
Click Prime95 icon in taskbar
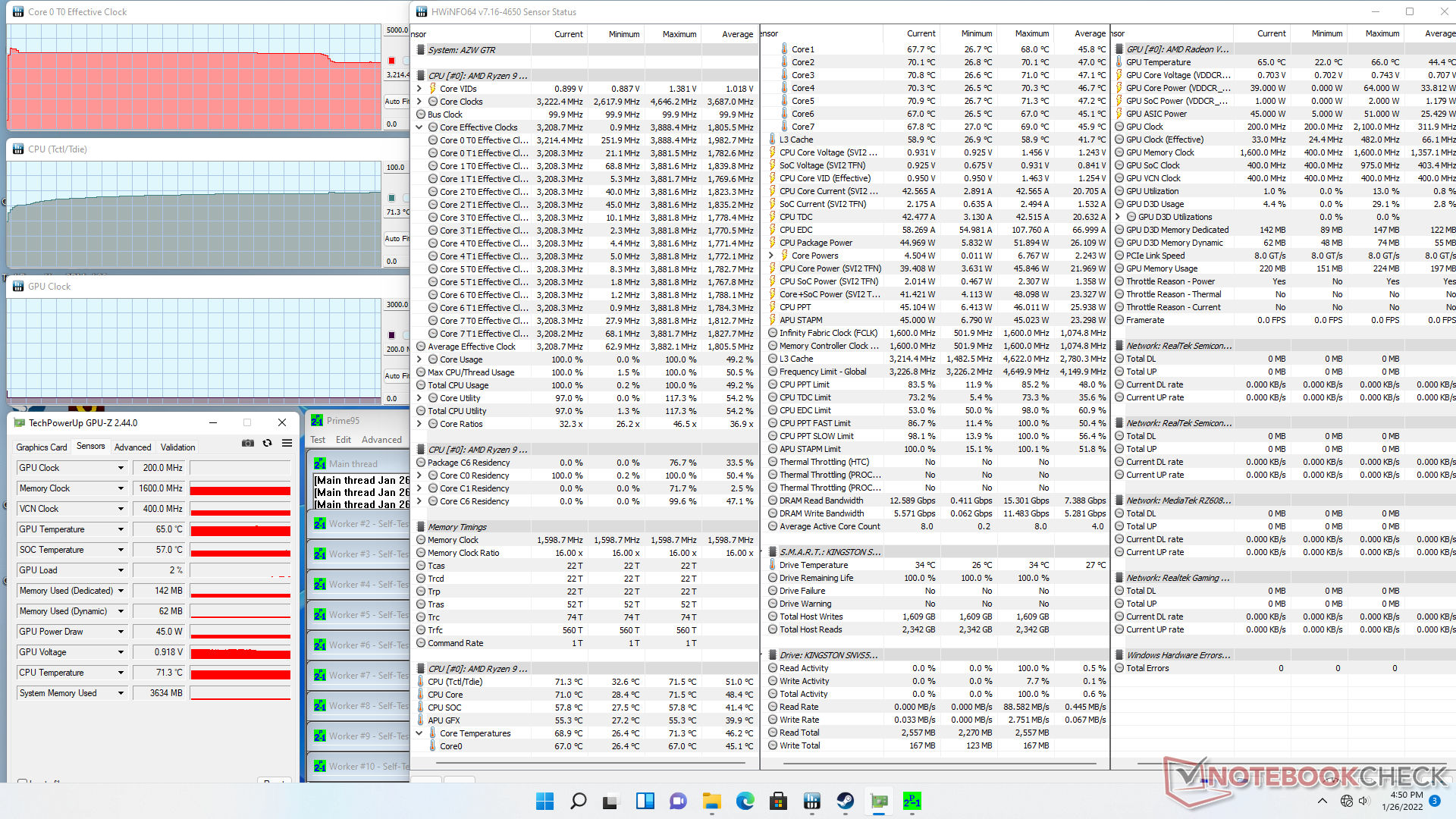pyautogui.click(x=912, y=801)
